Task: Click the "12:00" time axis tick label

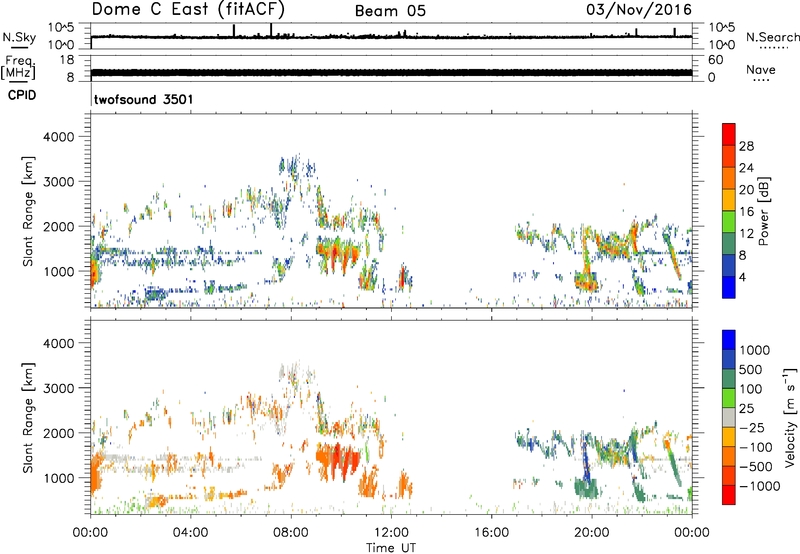Action: [x=391, y=533]
